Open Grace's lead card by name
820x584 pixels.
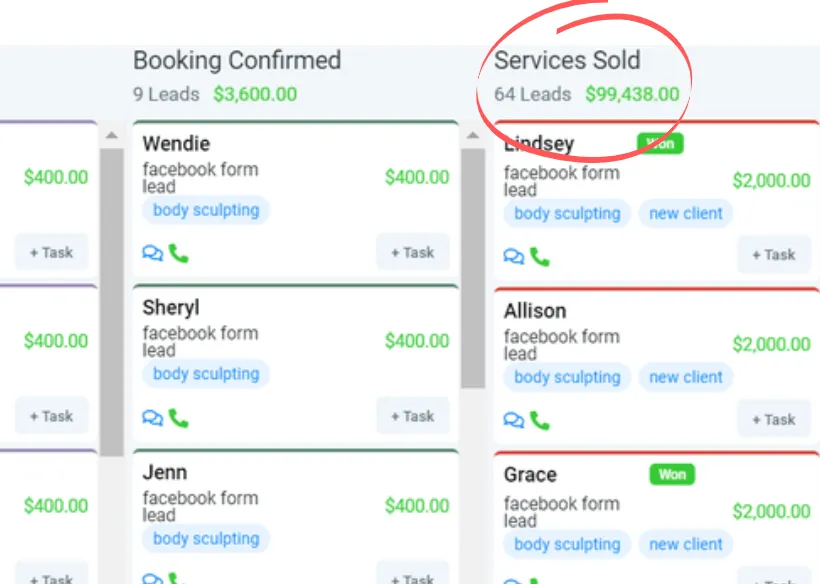[x=530, y=475]
